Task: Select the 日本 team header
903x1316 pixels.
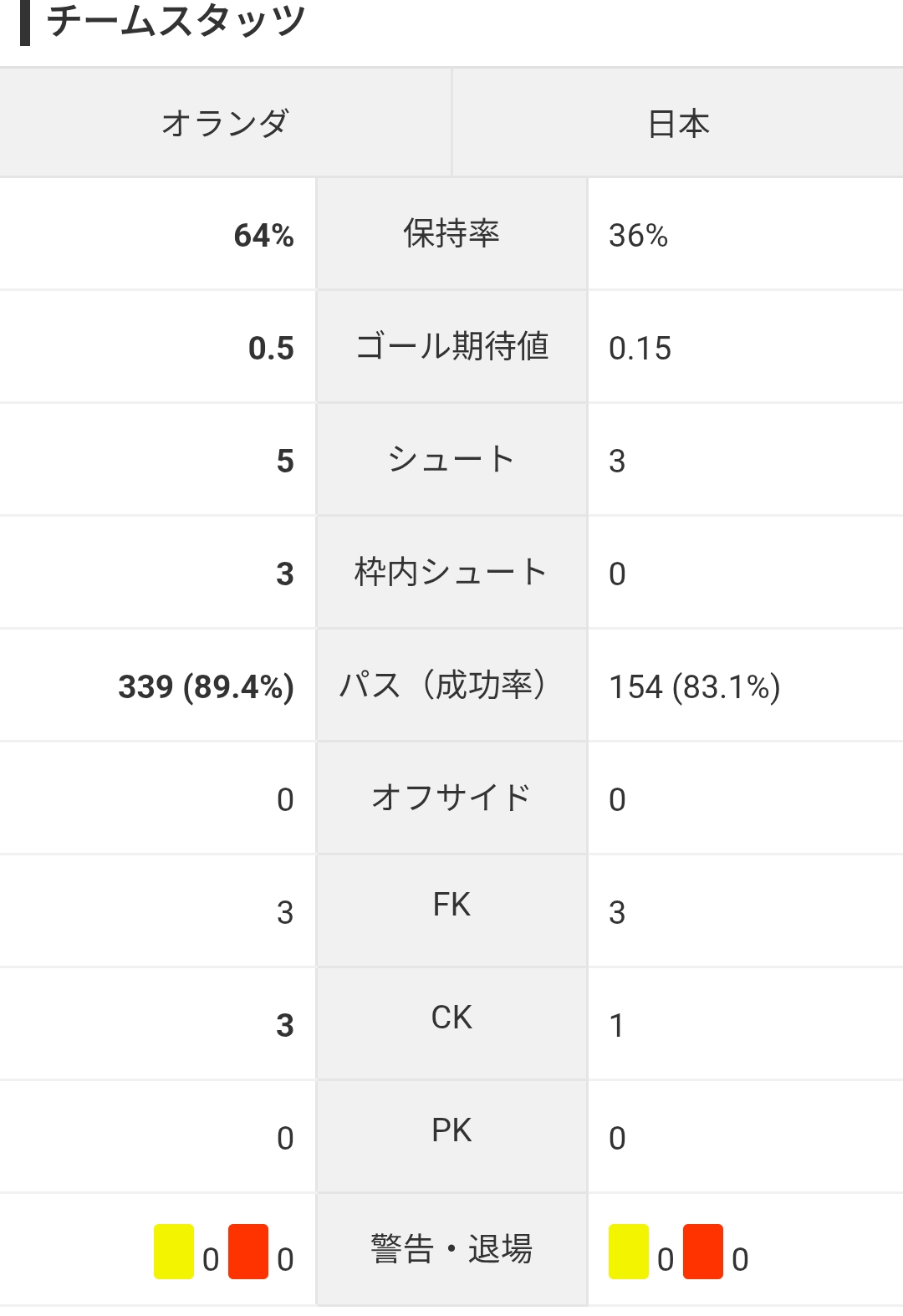Action: (x=678, y=123)
